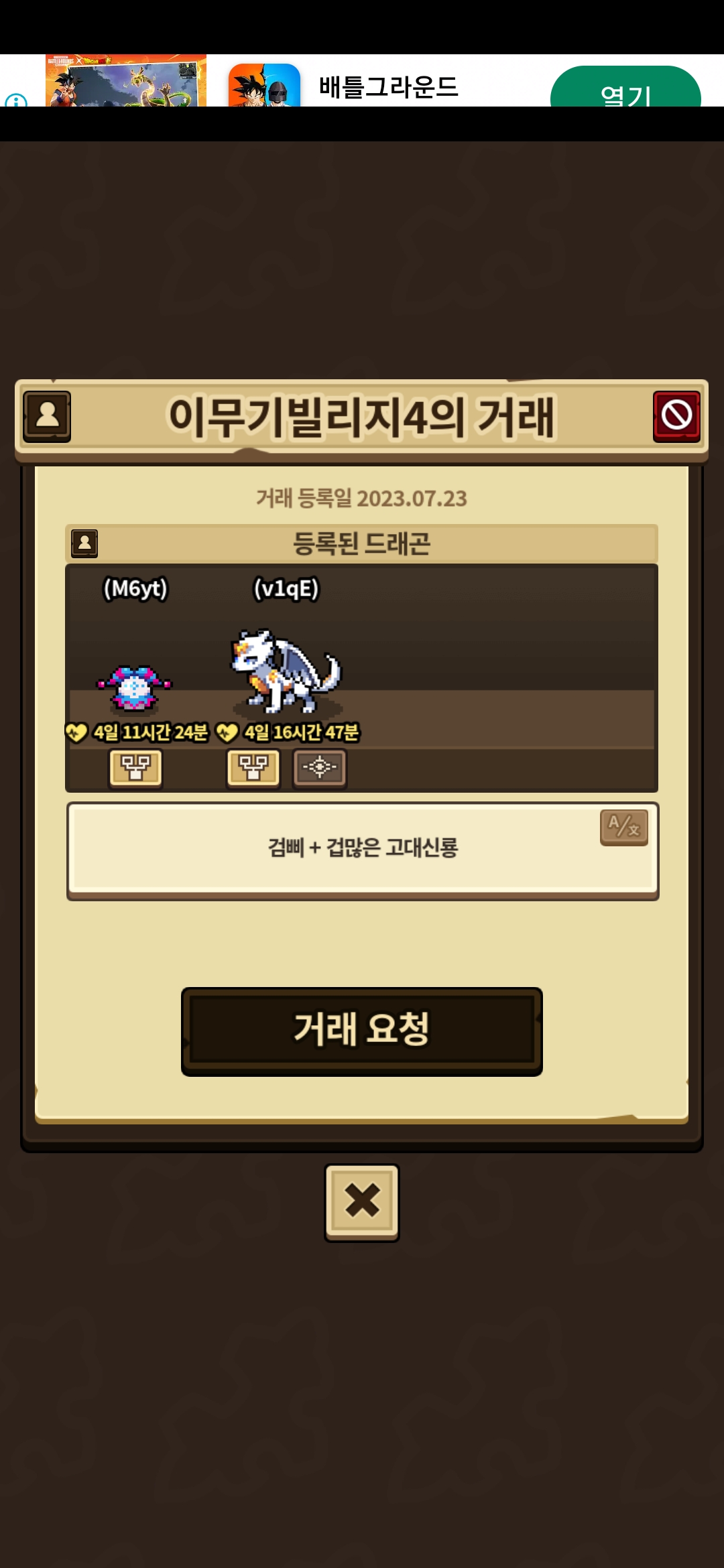Tap the Battlegrounds ad banner image

[x=126, y=80]
